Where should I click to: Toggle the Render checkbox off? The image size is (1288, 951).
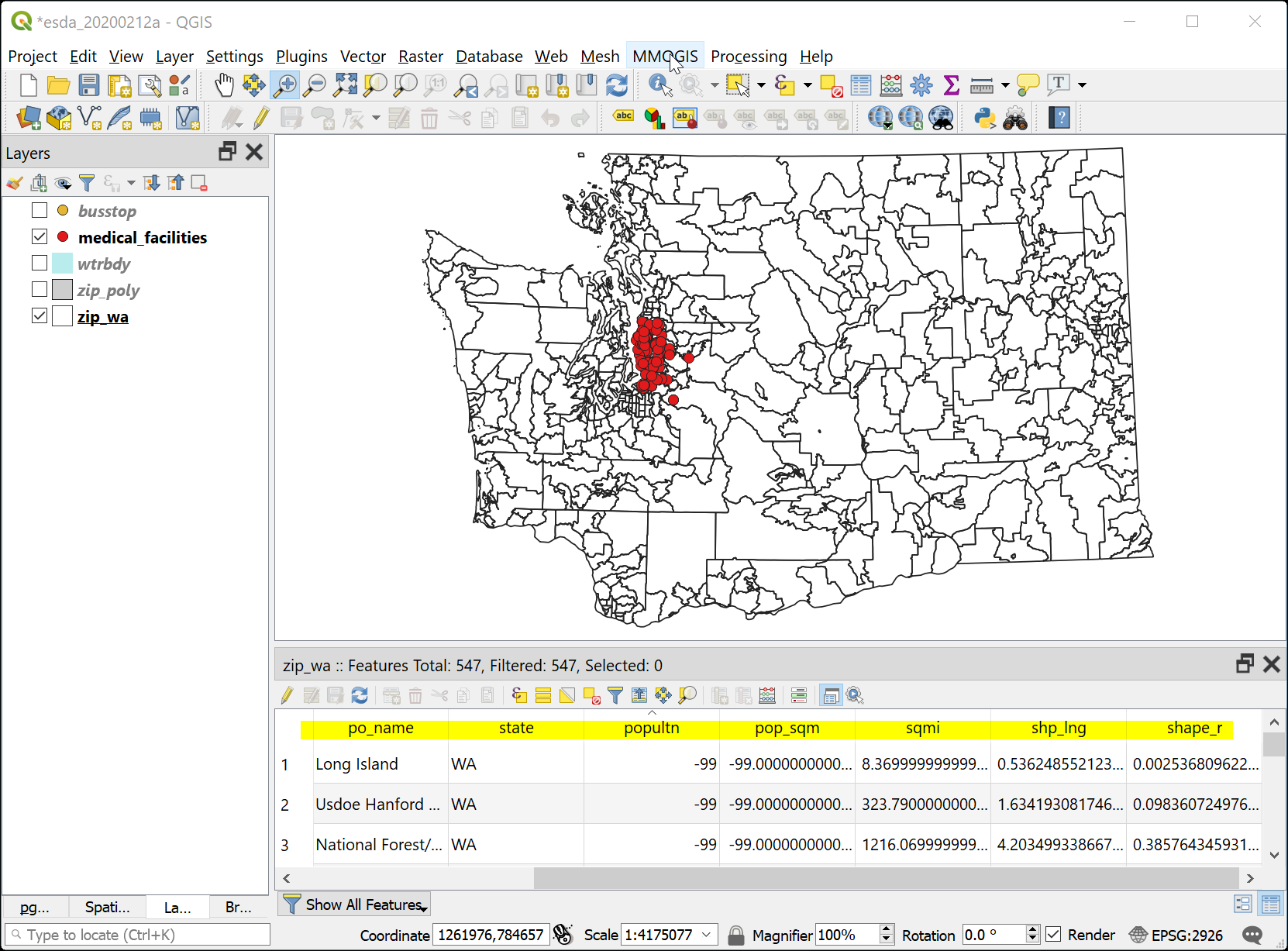coord(1055,935)
